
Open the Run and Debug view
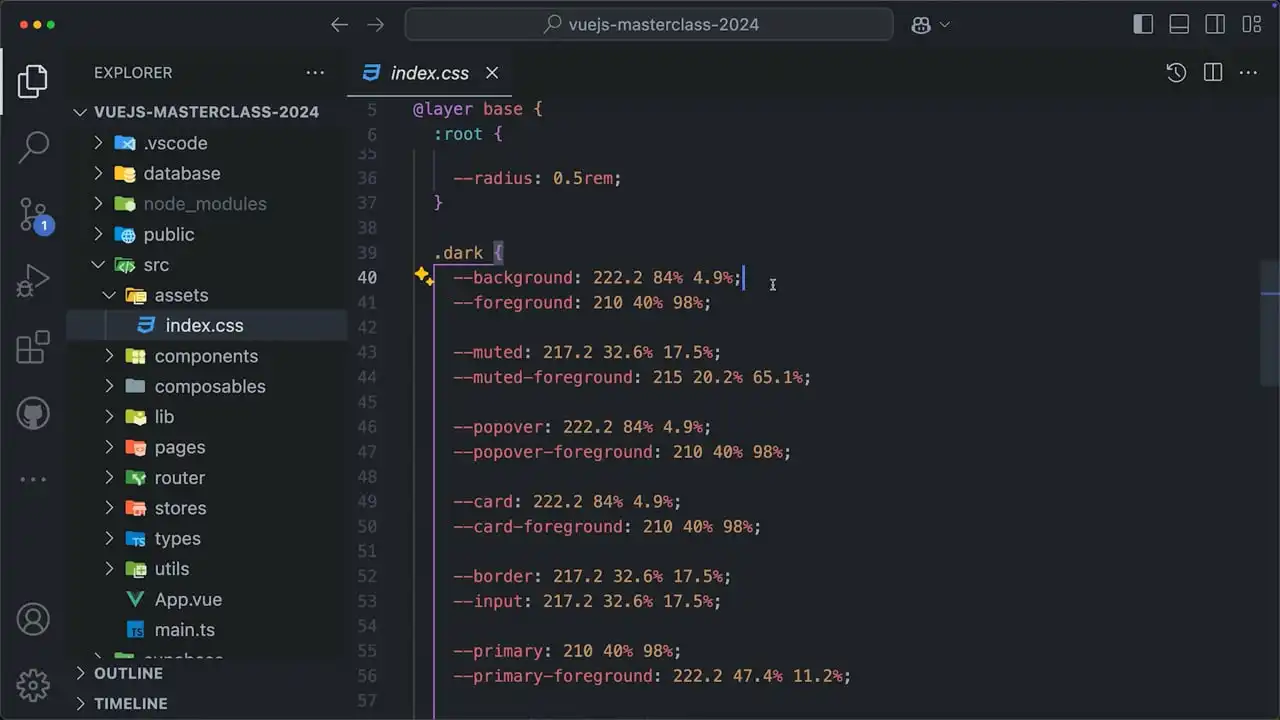click(x=33, y=281)
